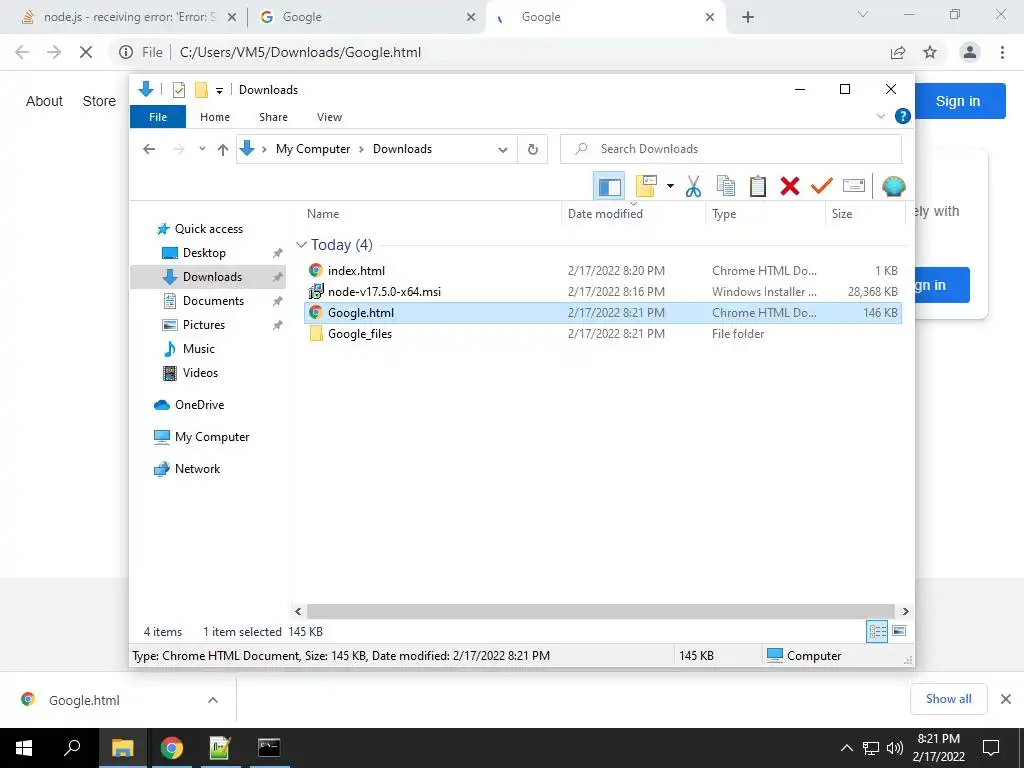Click My Computer in address breadcrumb
Screen dimensions: 1024x768
pyautogui.click(x=313, y=149)
